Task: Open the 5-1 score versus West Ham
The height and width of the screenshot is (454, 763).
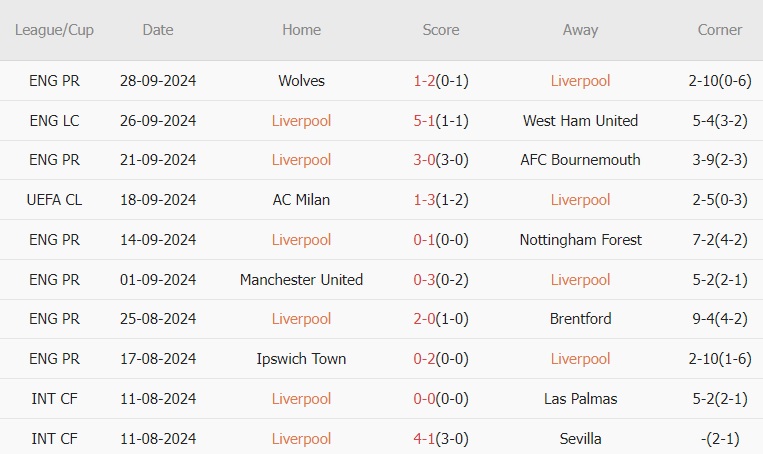Action: 424,121
